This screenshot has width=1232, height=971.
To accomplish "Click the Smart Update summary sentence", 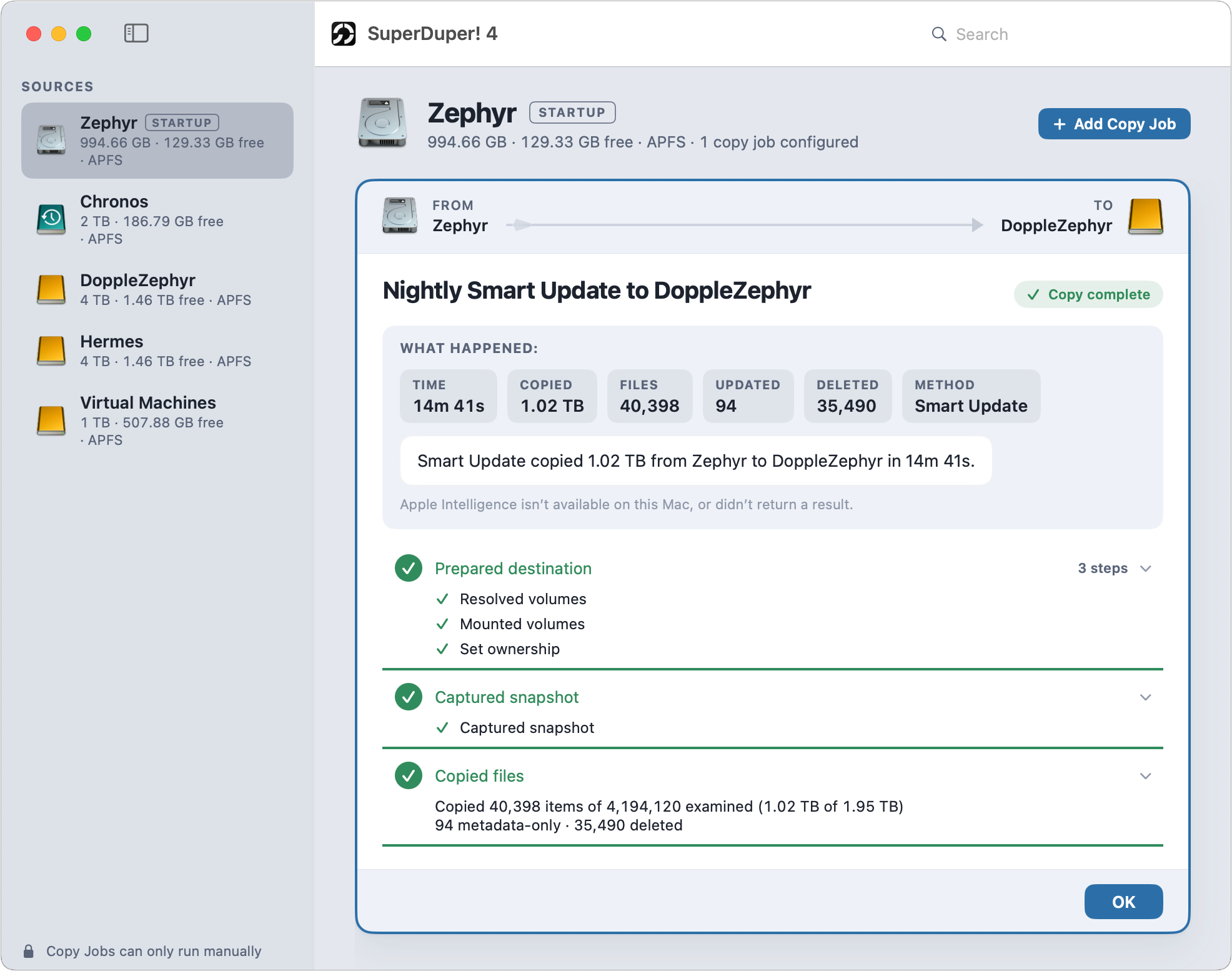I will click(696, 461).
